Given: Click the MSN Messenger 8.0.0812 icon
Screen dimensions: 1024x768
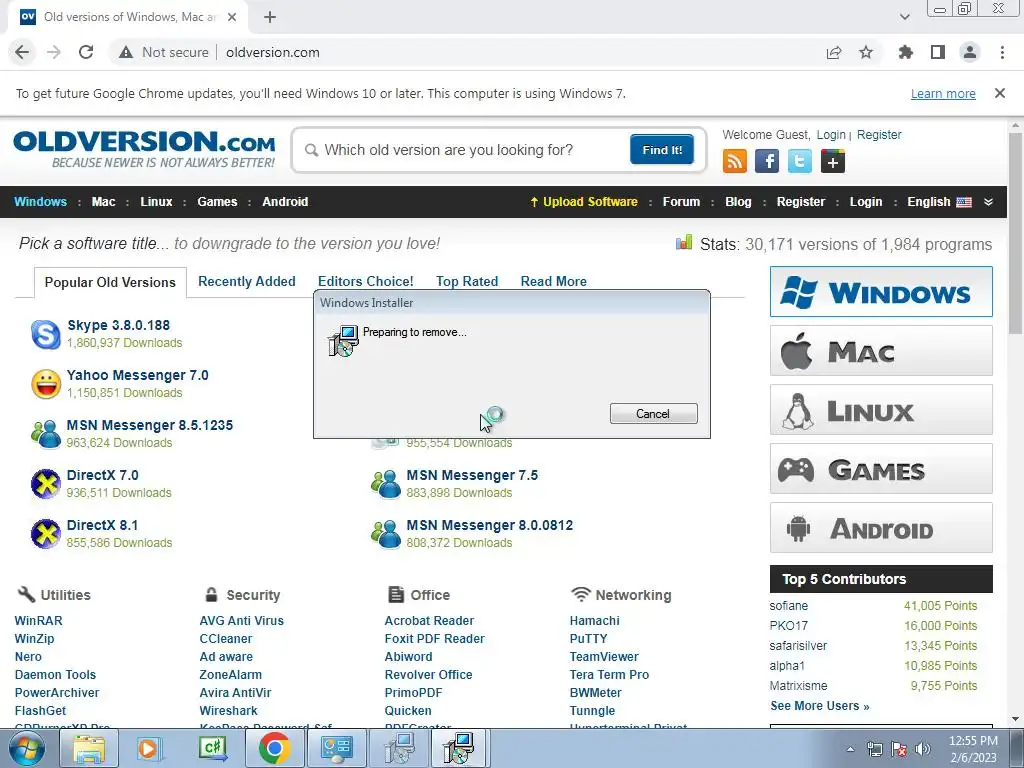Looking at the screenshot, I should click(x=386, y=534).
